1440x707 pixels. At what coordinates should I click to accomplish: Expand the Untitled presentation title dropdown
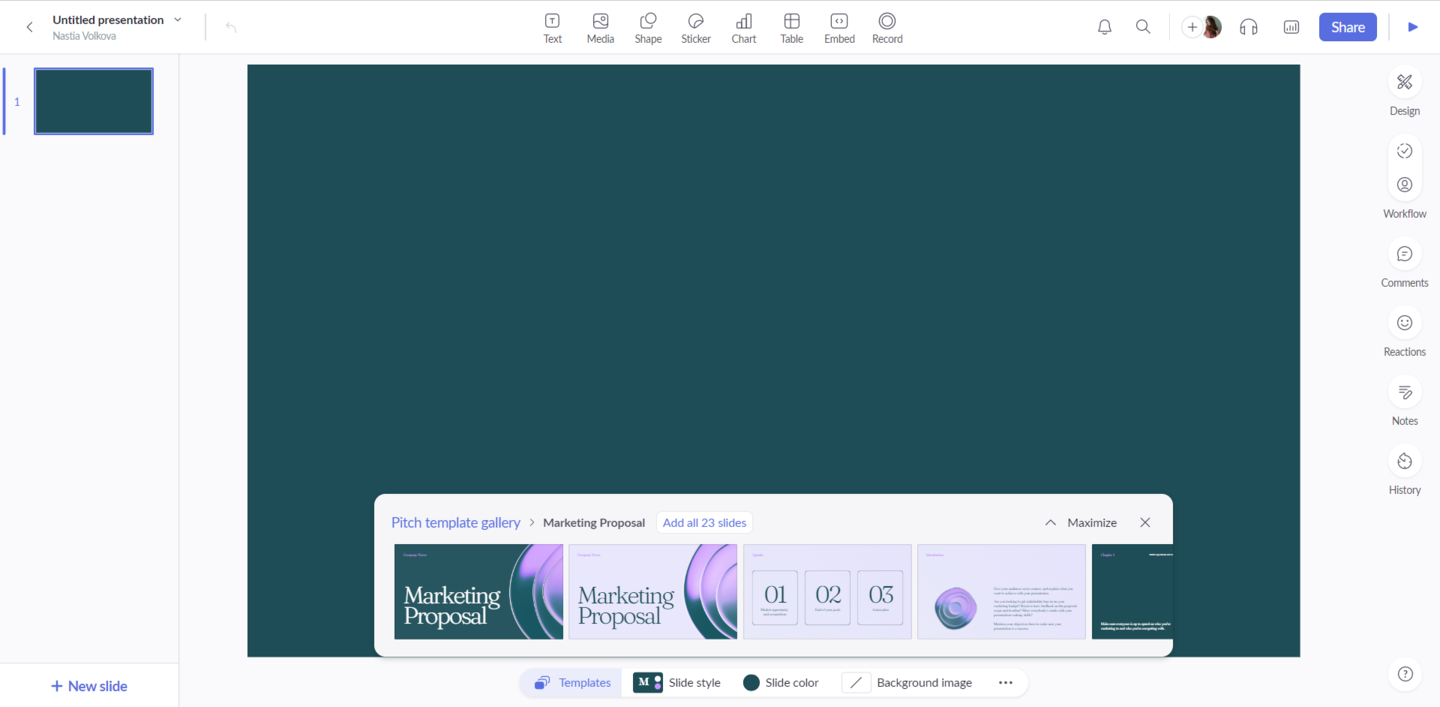[x=178, y=20]
